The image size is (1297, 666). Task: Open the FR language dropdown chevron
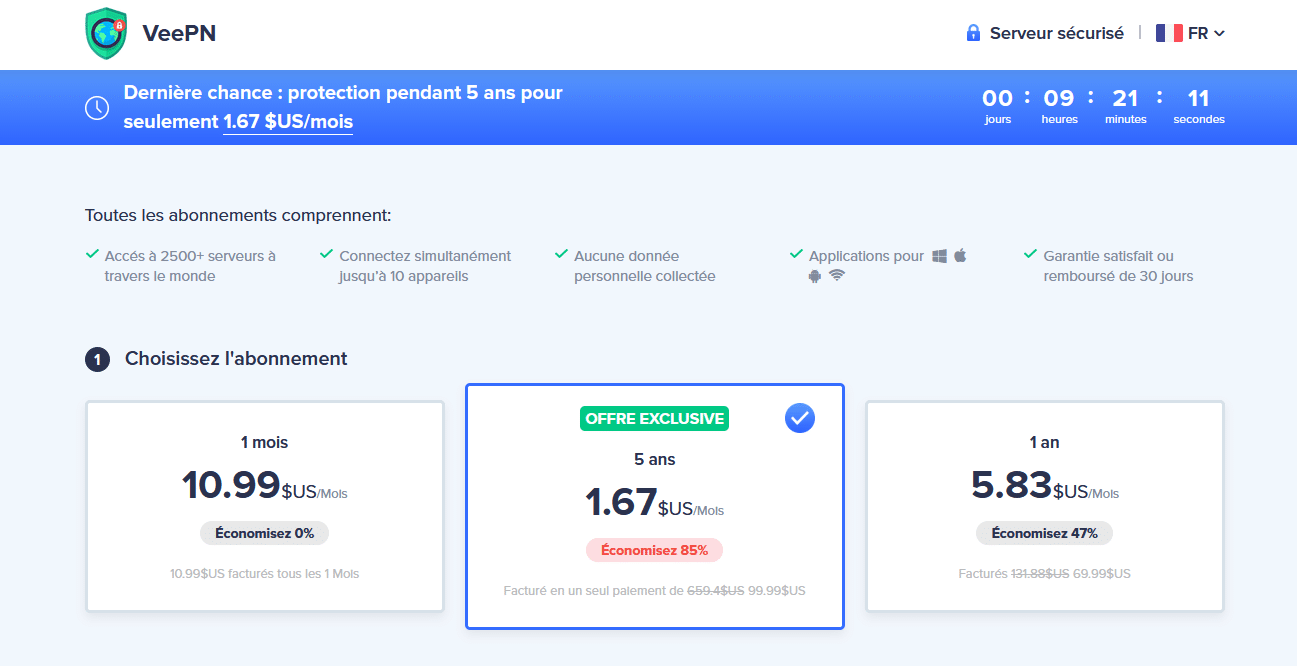tap(1219, 34)
